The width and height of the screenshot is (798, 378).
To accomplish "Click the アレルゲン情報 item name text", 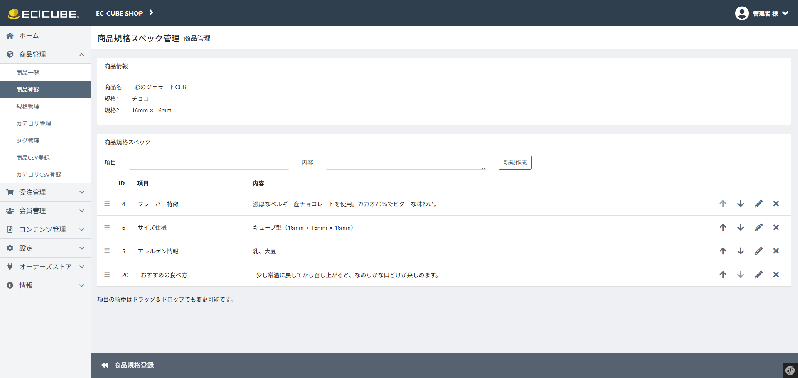I will (x=157, y=251).
